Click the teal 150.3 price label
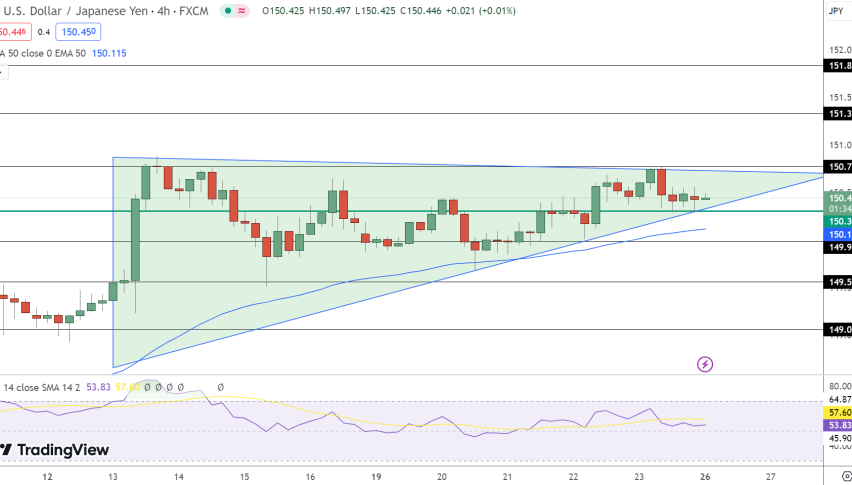852x485 pixels. 838,221
